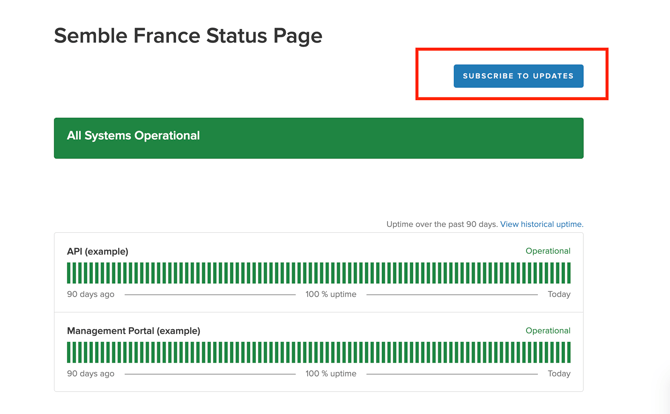Click the Operational status of API (example)

point(548,251)
